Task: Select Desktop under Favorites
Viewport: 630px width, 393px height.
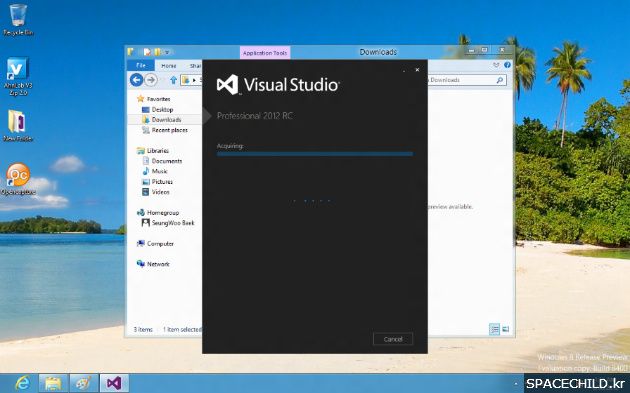Action: [162, 109]
